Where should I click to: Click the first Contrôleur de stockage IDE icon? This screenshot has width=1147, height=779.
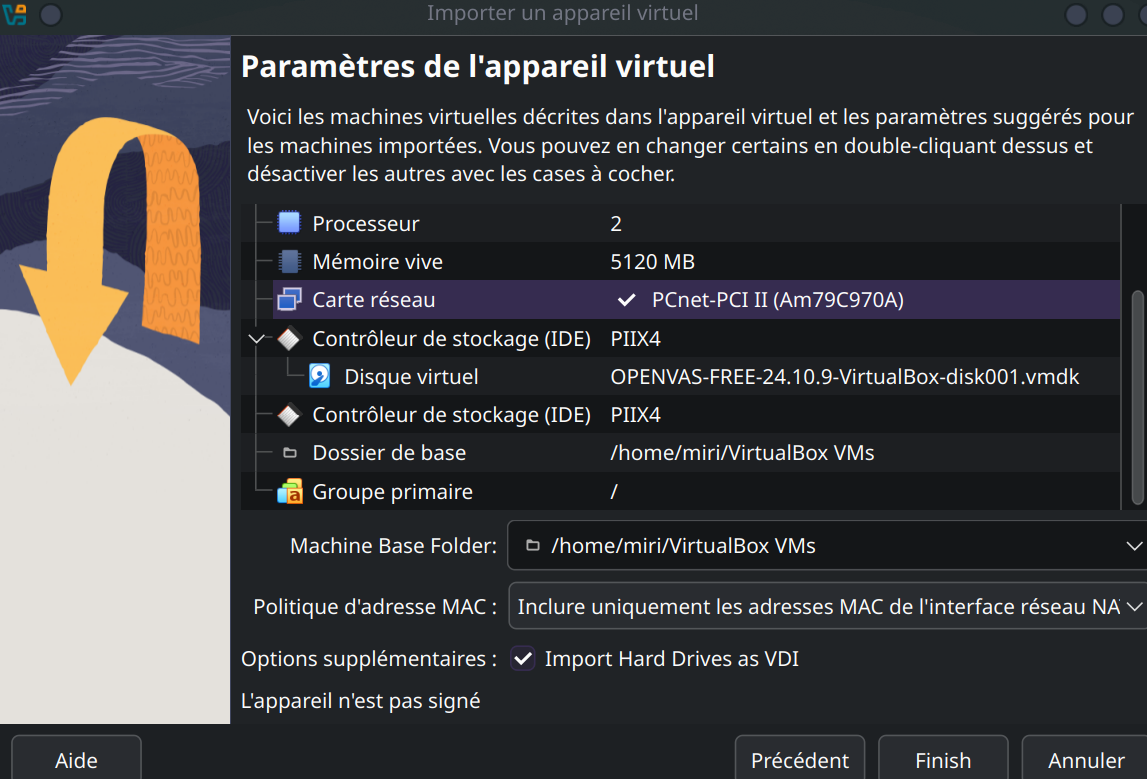[289, 338]
